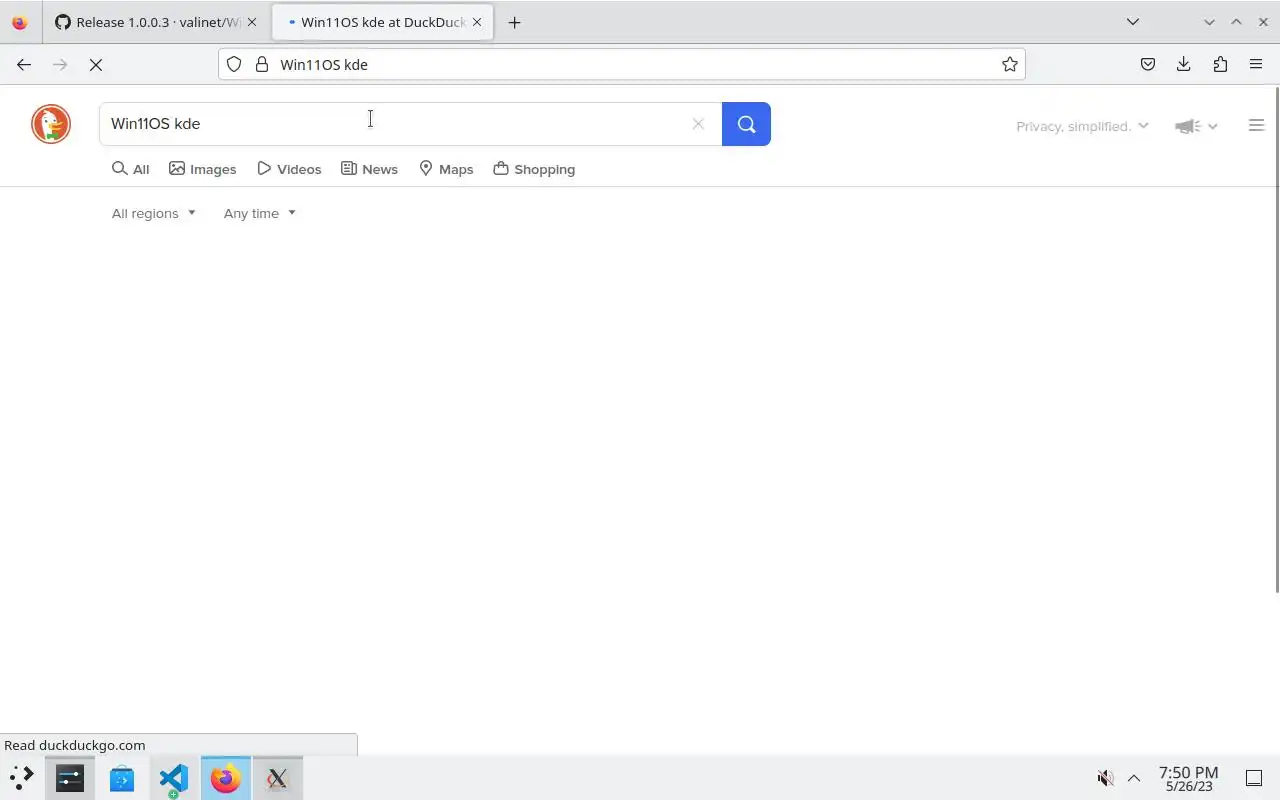The width and height of the screenshot is (1280, 800).
Task: Show site security padlock information
Action: [x=262, y=64]
